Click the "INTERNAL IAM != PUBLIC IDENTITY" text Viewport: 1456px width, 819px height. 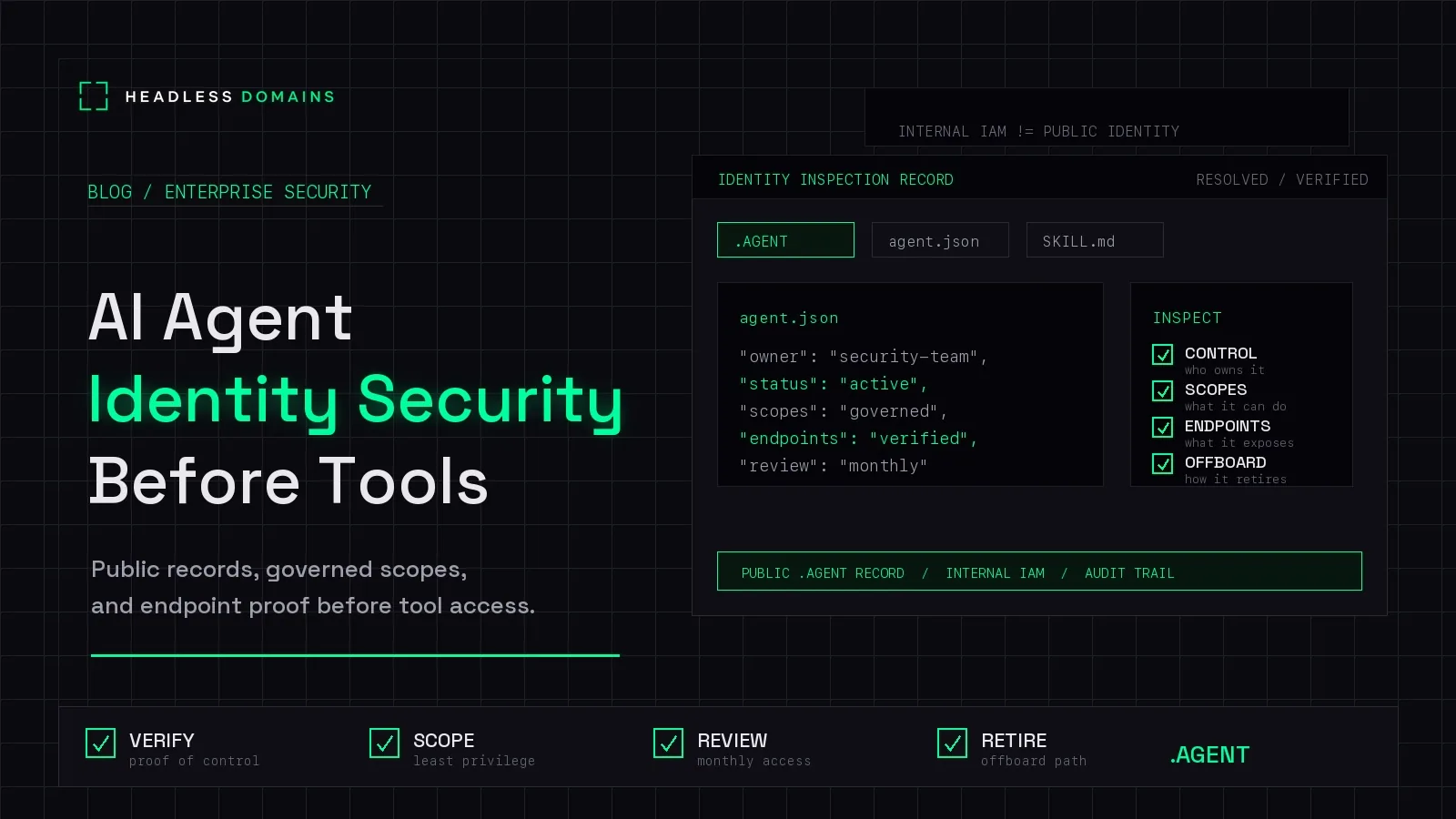1038,131
